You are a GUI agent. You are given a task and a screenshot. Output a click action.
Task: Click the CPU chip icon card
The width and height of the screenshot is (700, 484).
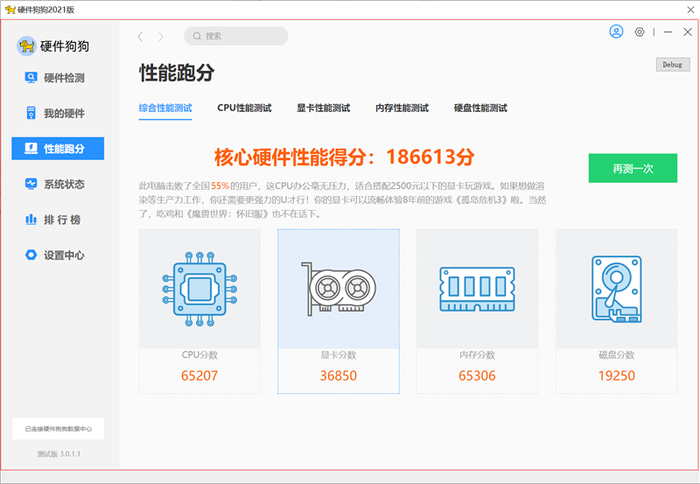pos(200,289)
